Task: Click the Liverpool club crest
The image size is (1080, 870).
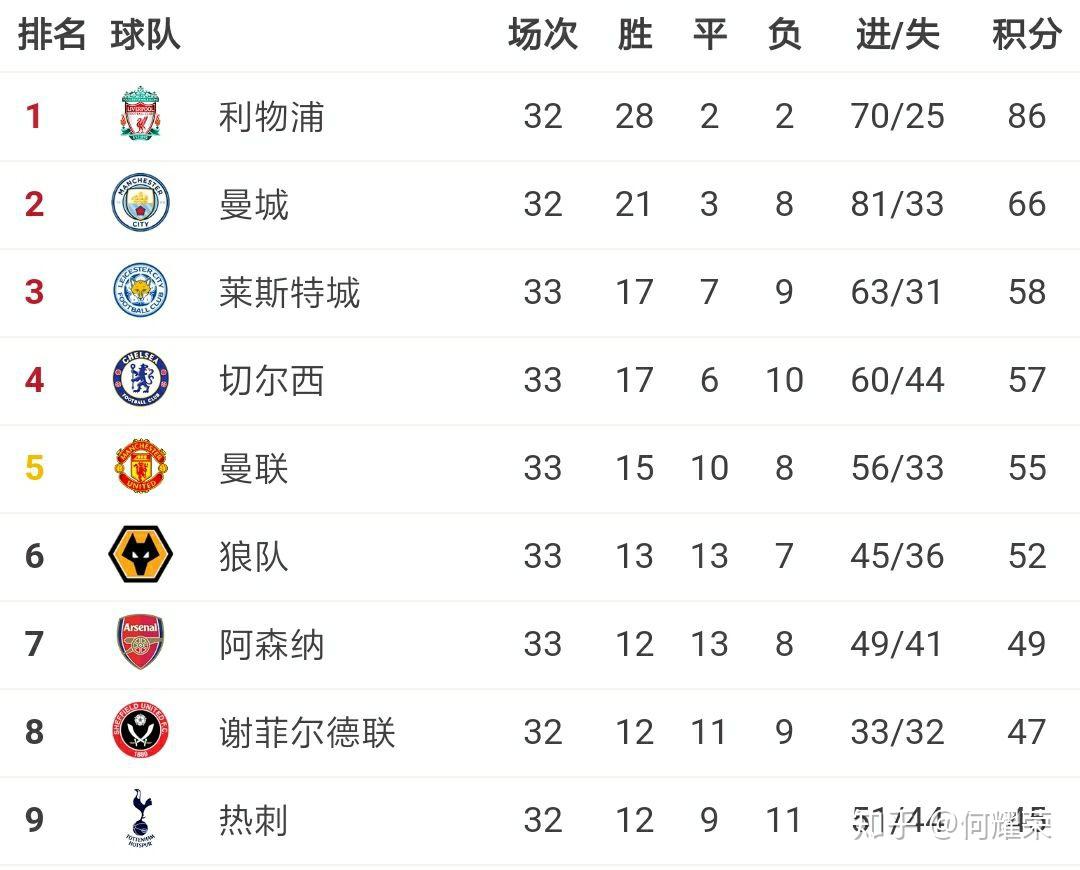Action: point(141,114)
